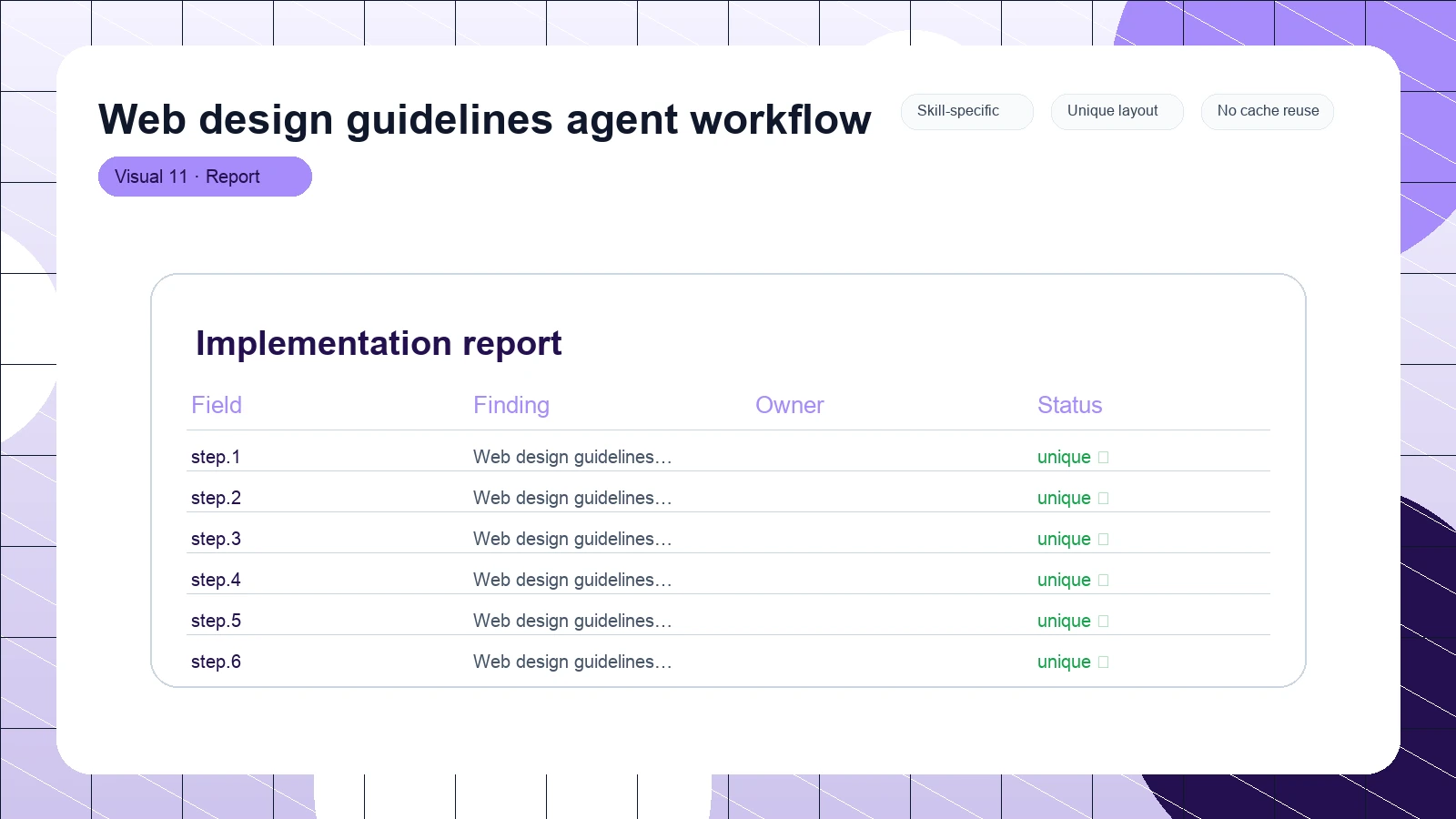Click the unique status in step.6 row
The height and width of the screenshot is (819, 1456).
click(1064, 662)
